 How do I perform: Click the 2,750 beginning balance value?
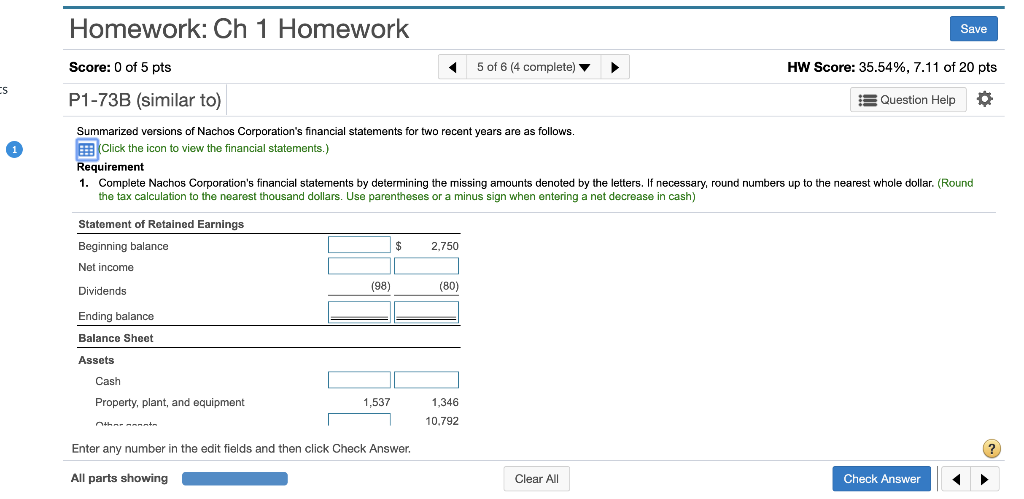tap(445, 246)
